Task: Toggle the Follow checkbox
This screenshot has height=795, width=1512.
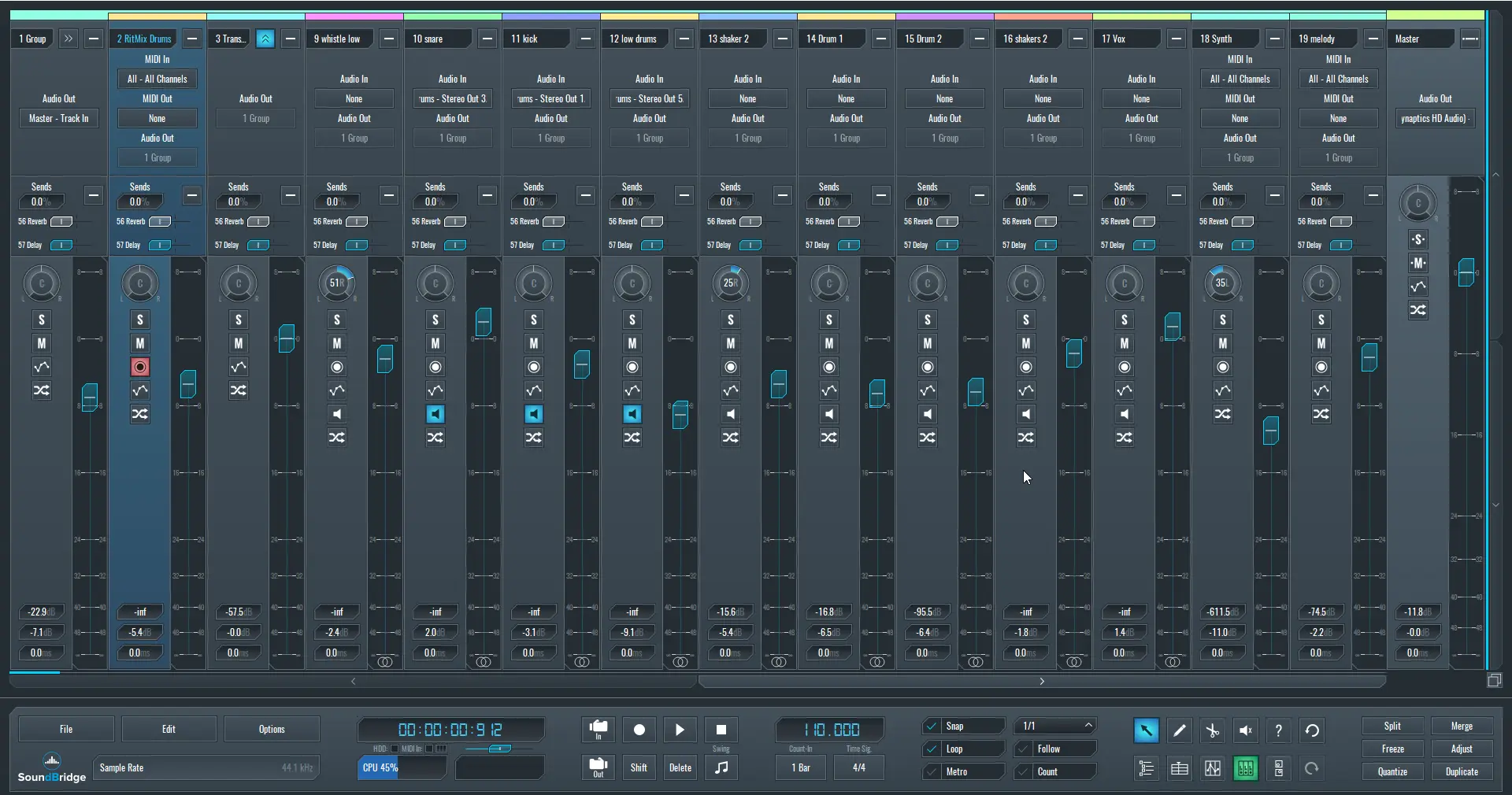Action: pos(1023,749)
